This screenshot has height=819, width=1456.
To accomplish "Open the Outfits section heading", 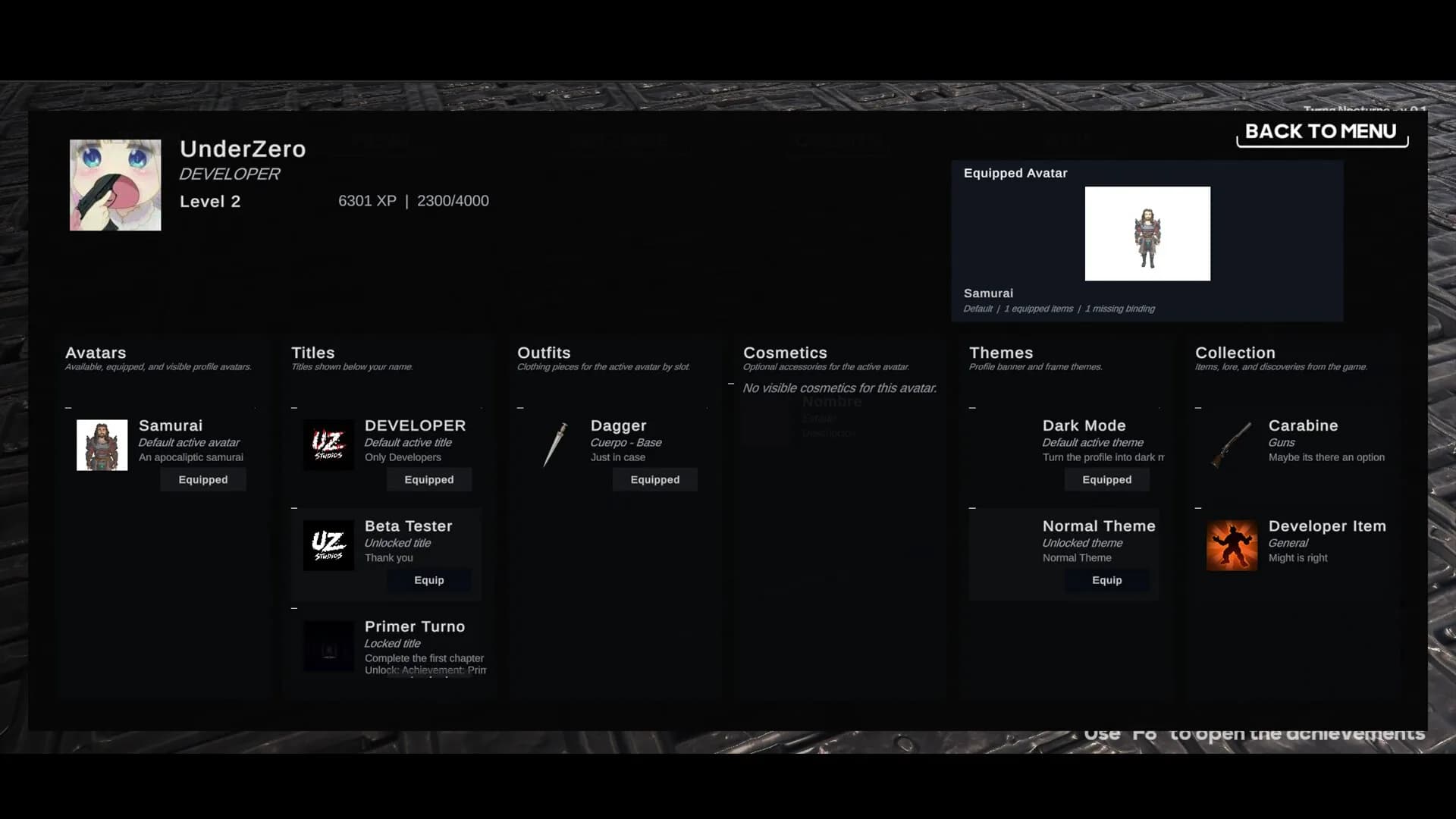I will (x=544, y=353).
